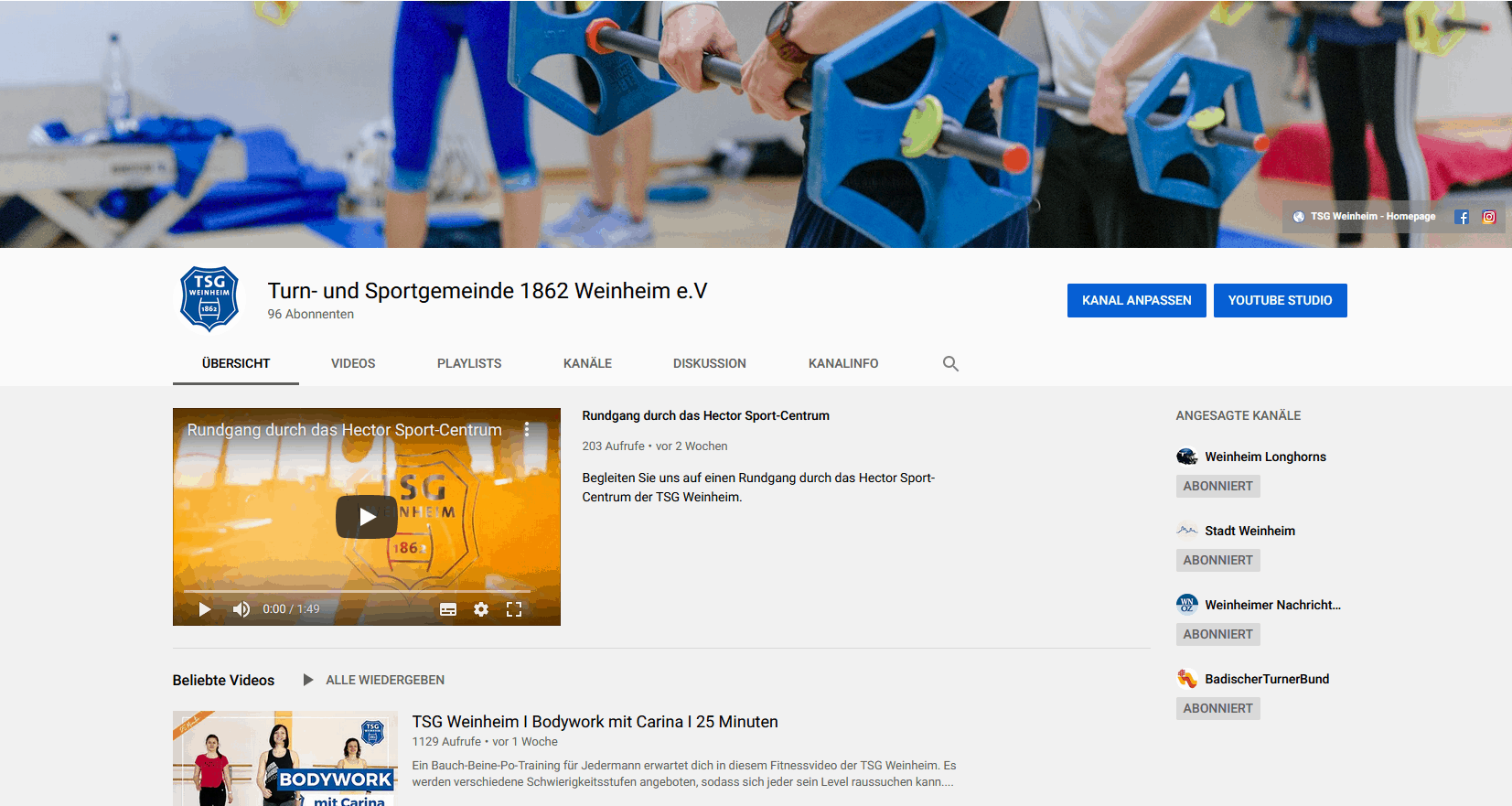This screenshot has height=806, width=1512.
Task: Open video three-dot menu in player
Action: 527,429
